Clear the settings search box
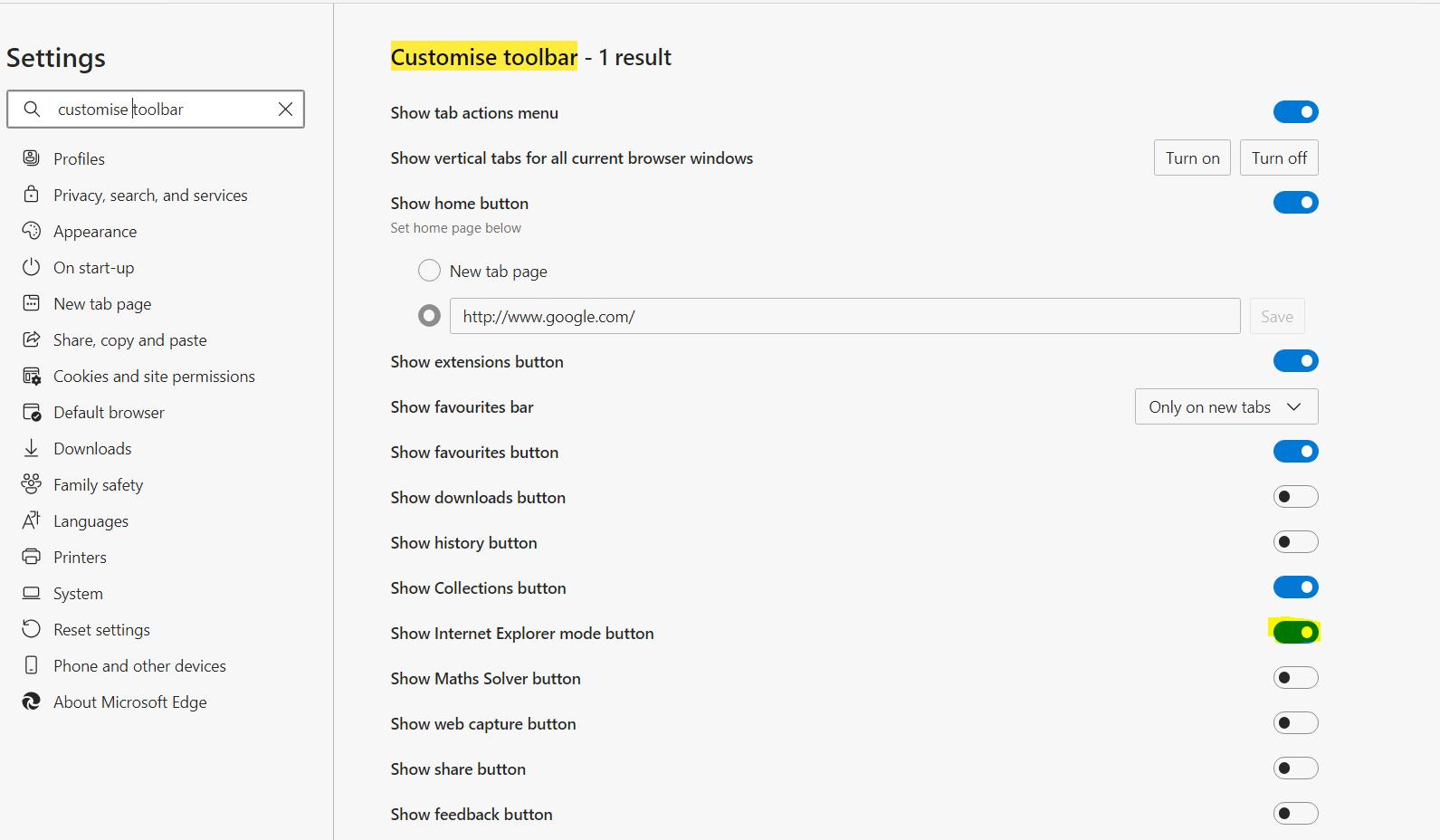This screenshot has width=1440, height=840. point(285,110)
